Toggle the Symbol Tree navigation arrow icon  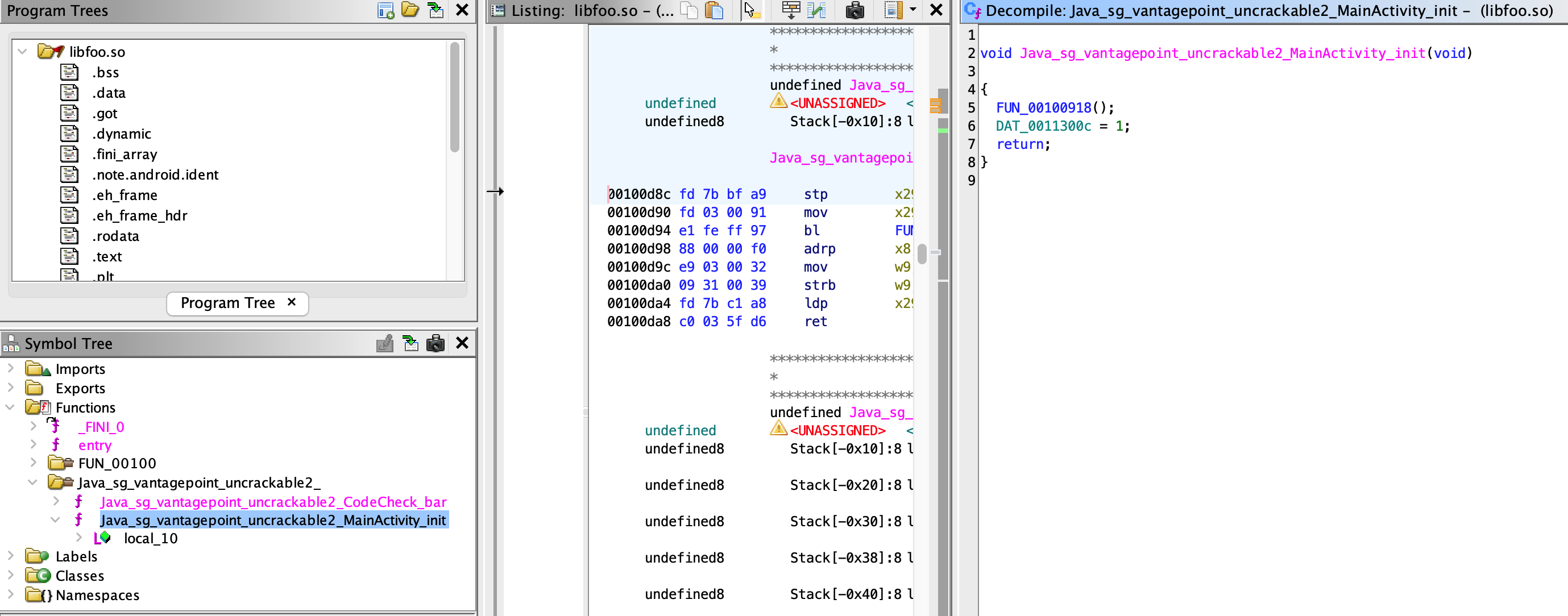click(x=410, y=343)
